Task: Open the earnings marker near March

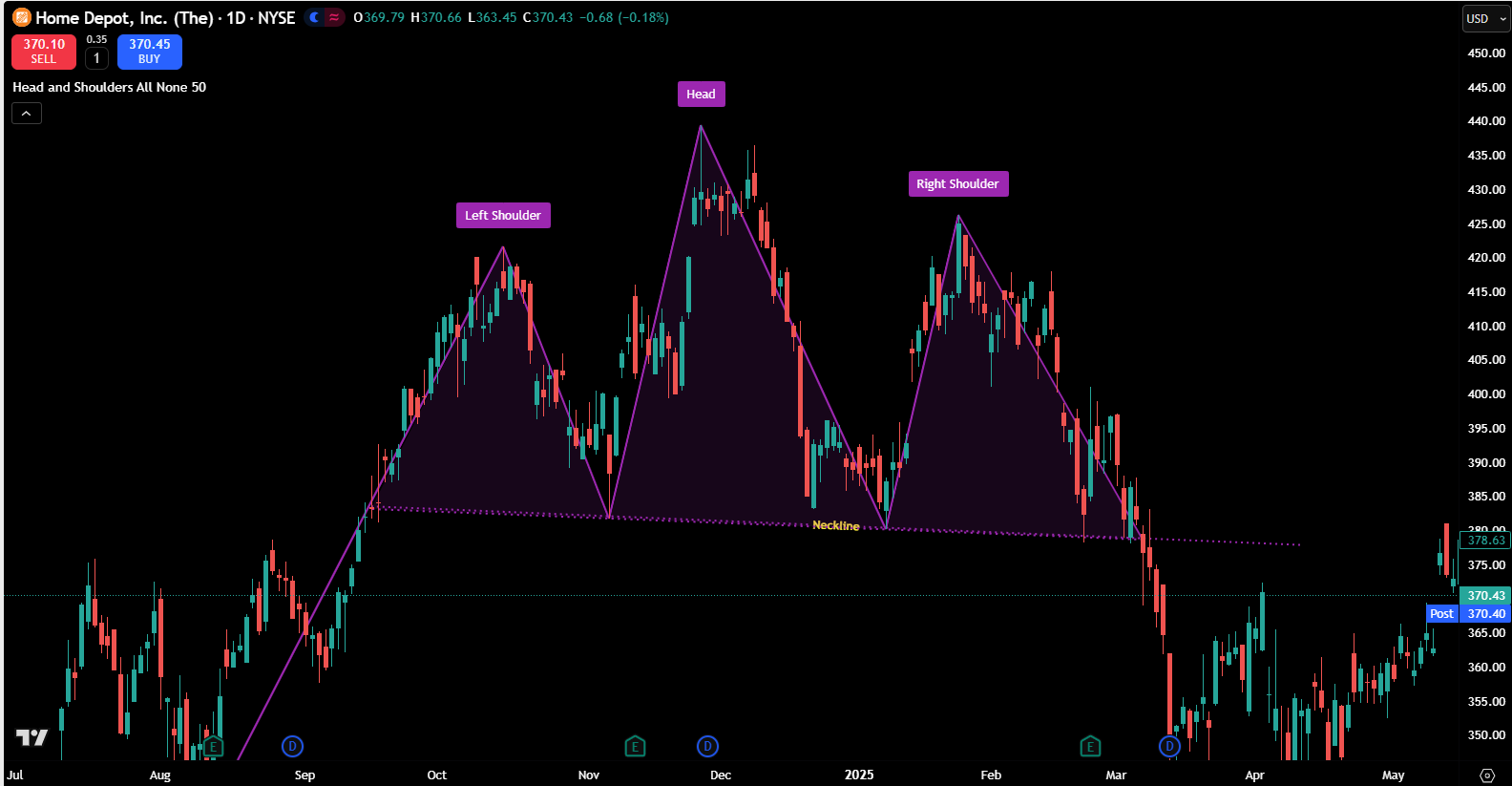Action: coord(1090,746)
